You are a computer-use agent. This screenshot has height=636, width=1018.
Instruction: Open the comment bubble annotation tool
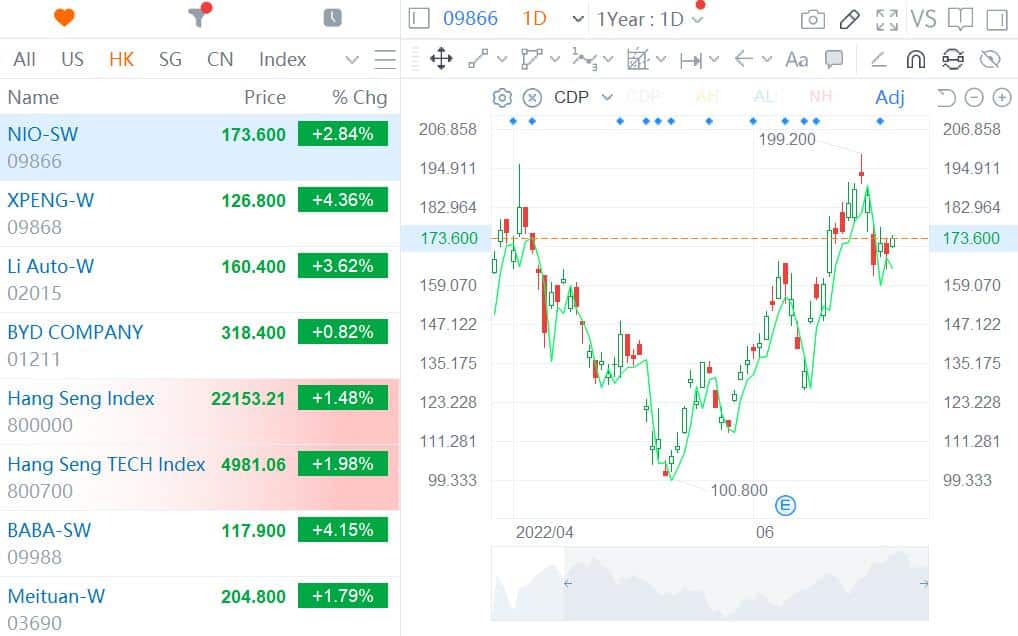[834, 60]
